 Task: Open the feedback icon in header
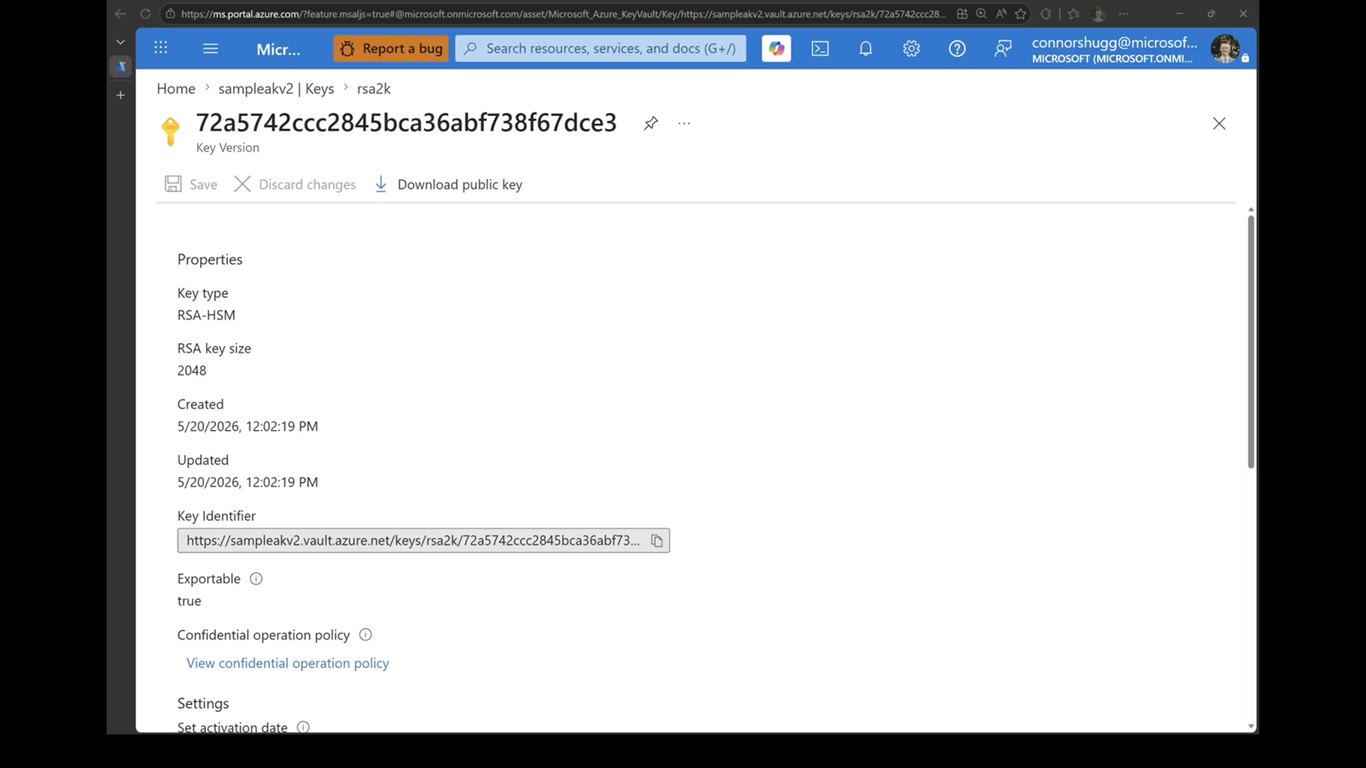[x=1003, y=48]
